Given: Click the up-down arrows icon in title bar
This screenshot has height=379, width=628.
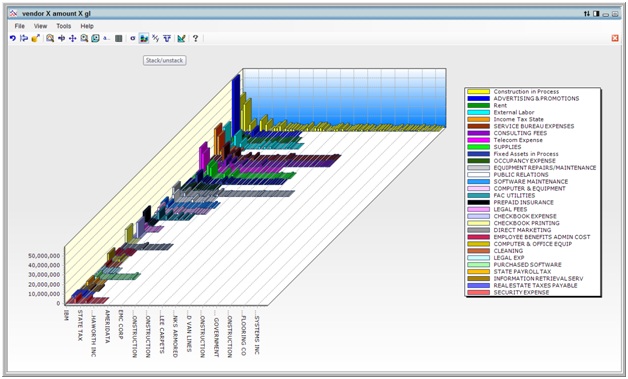Looking at the screenshot, I should point(587,14).
